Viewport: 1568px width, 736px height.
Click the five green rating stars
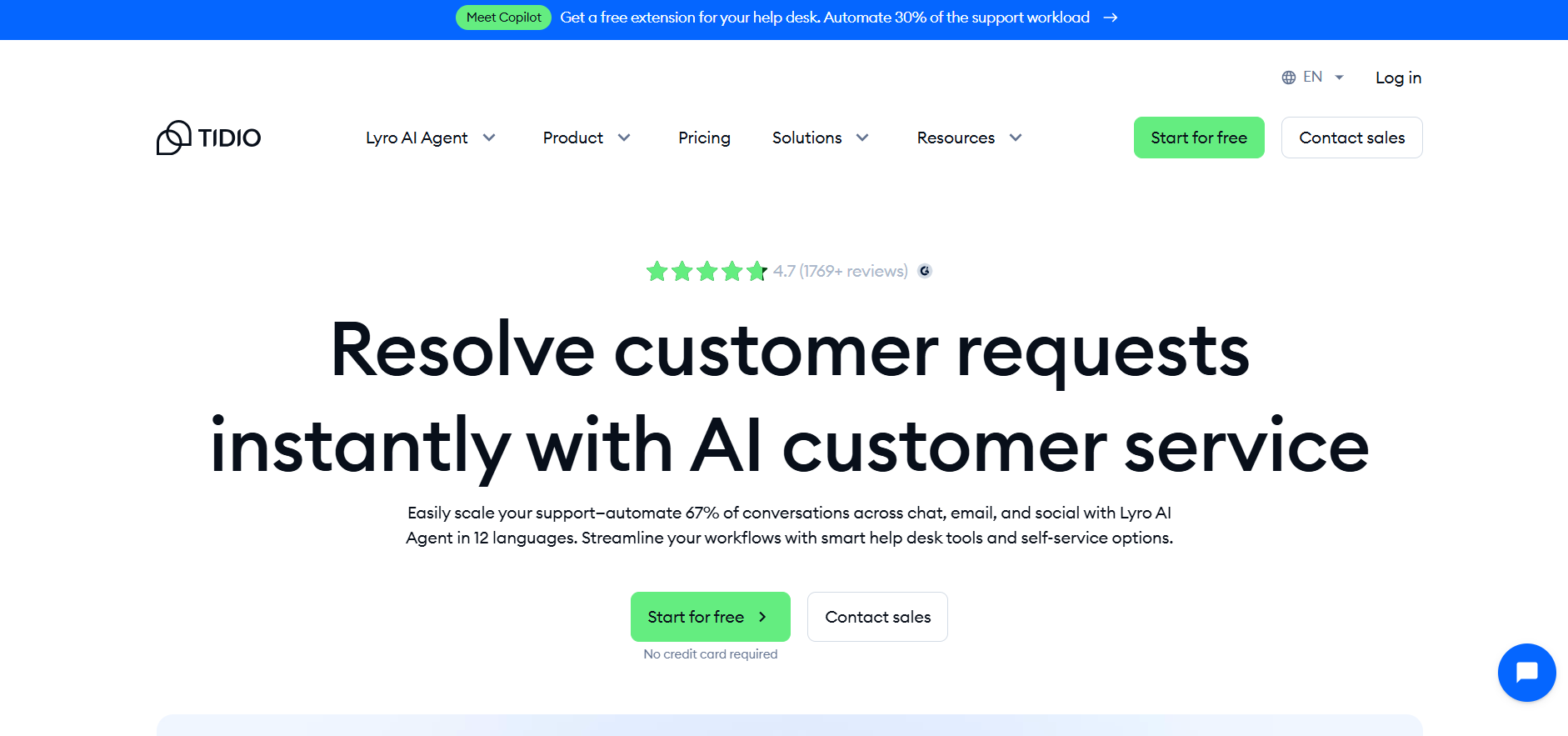(707, 271)
